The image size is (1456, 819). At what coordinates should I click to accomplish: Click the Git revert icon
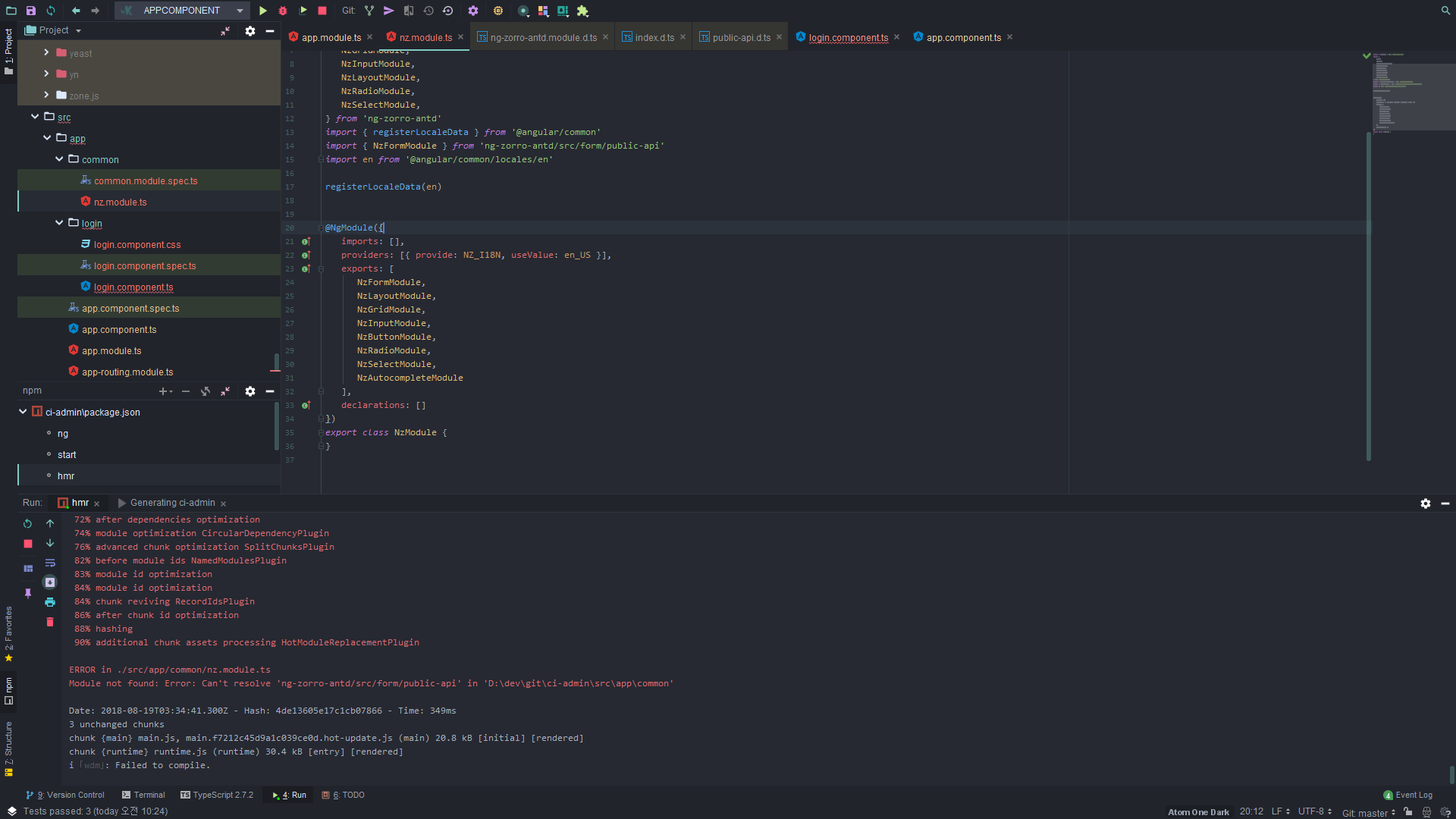point(448,11)
